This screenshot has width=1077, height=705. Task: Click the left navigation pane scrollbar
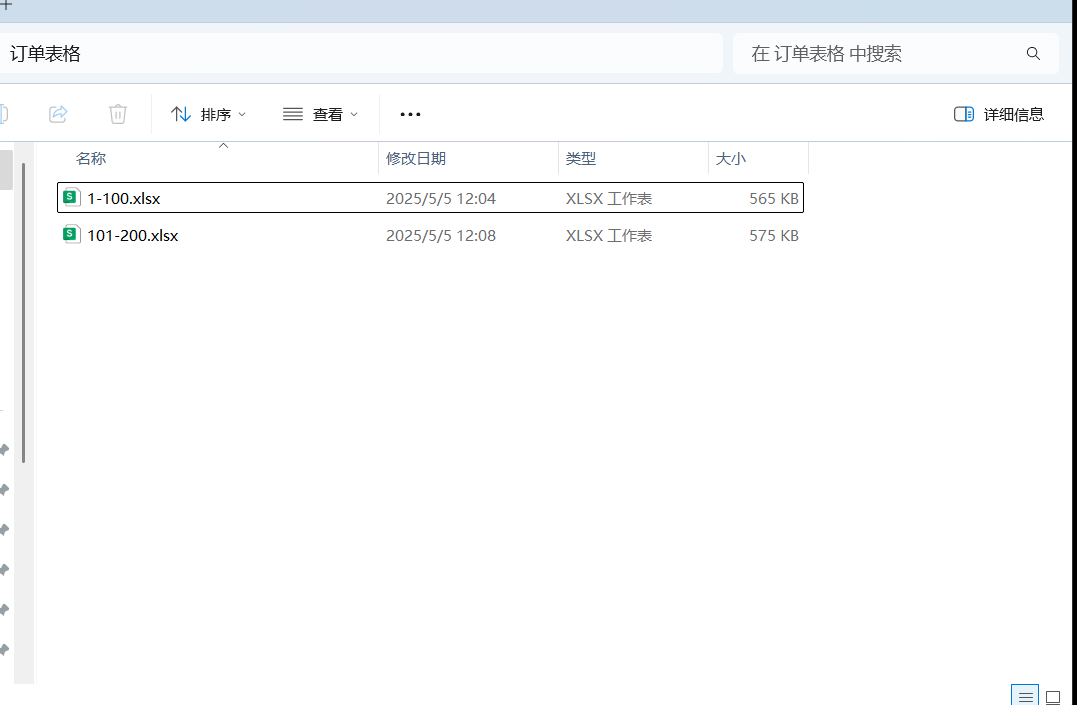pyautogui.click(x=22, y=310)
